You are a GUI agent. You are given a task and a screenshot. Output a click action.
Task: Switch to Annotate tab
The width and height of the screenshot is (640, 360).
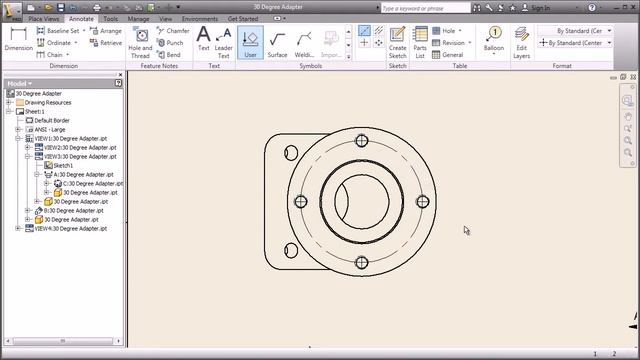pos(81,19)
